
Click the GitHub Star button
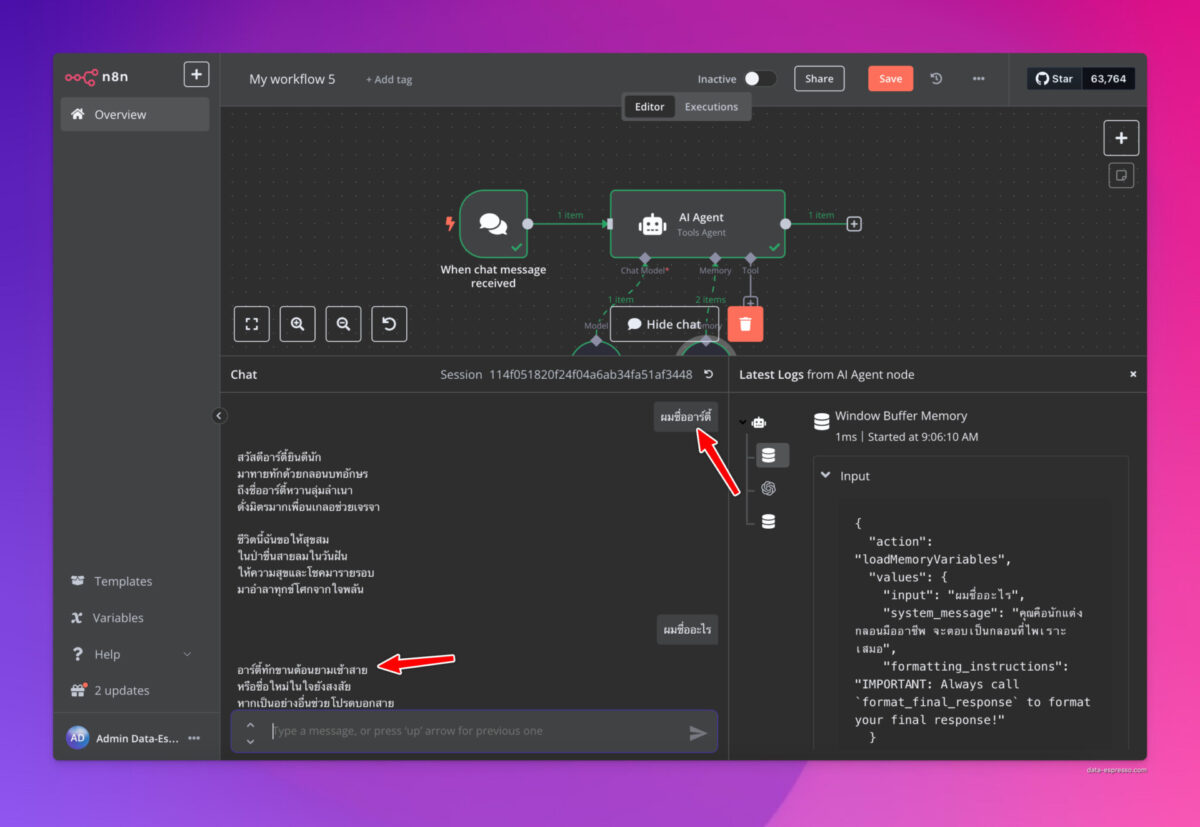click(1054, 79)
